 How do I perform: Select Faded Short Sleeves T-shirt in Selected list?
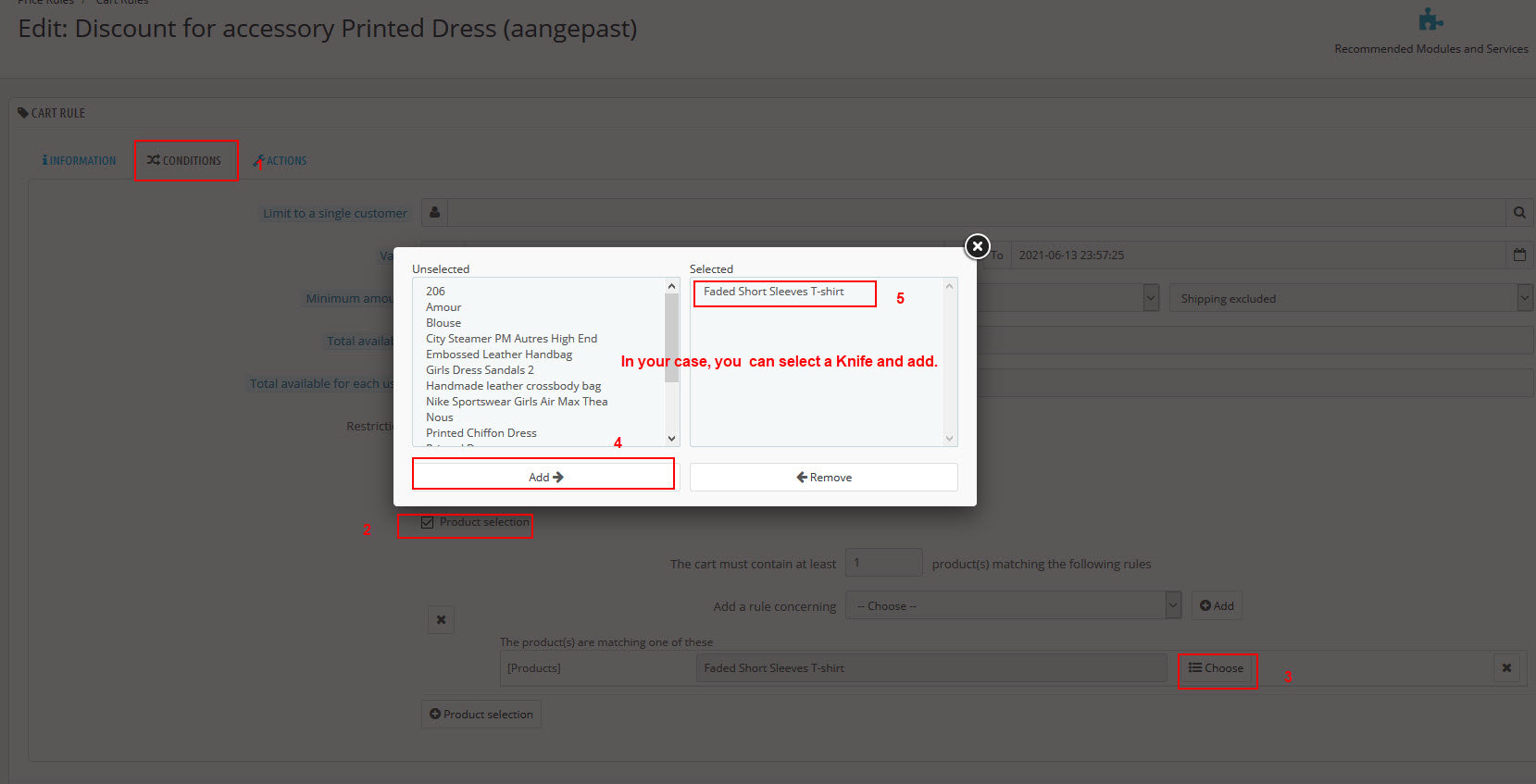click(x=774, y=292)
